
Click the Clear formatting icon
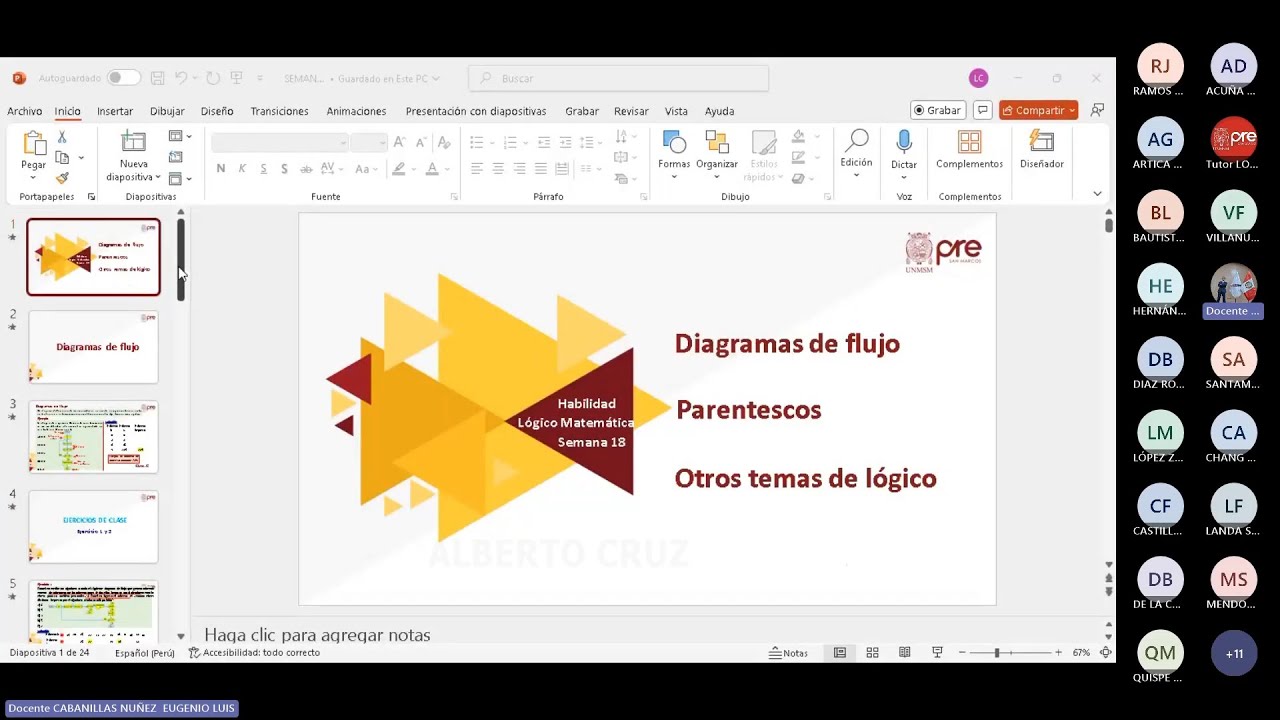[444, 143]
